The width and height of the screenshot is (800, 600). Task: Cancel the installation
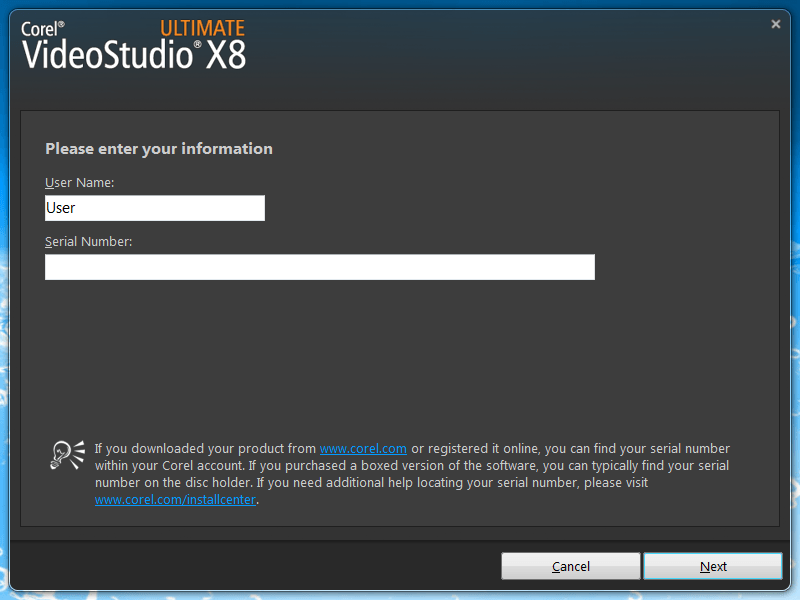(570, 566)
